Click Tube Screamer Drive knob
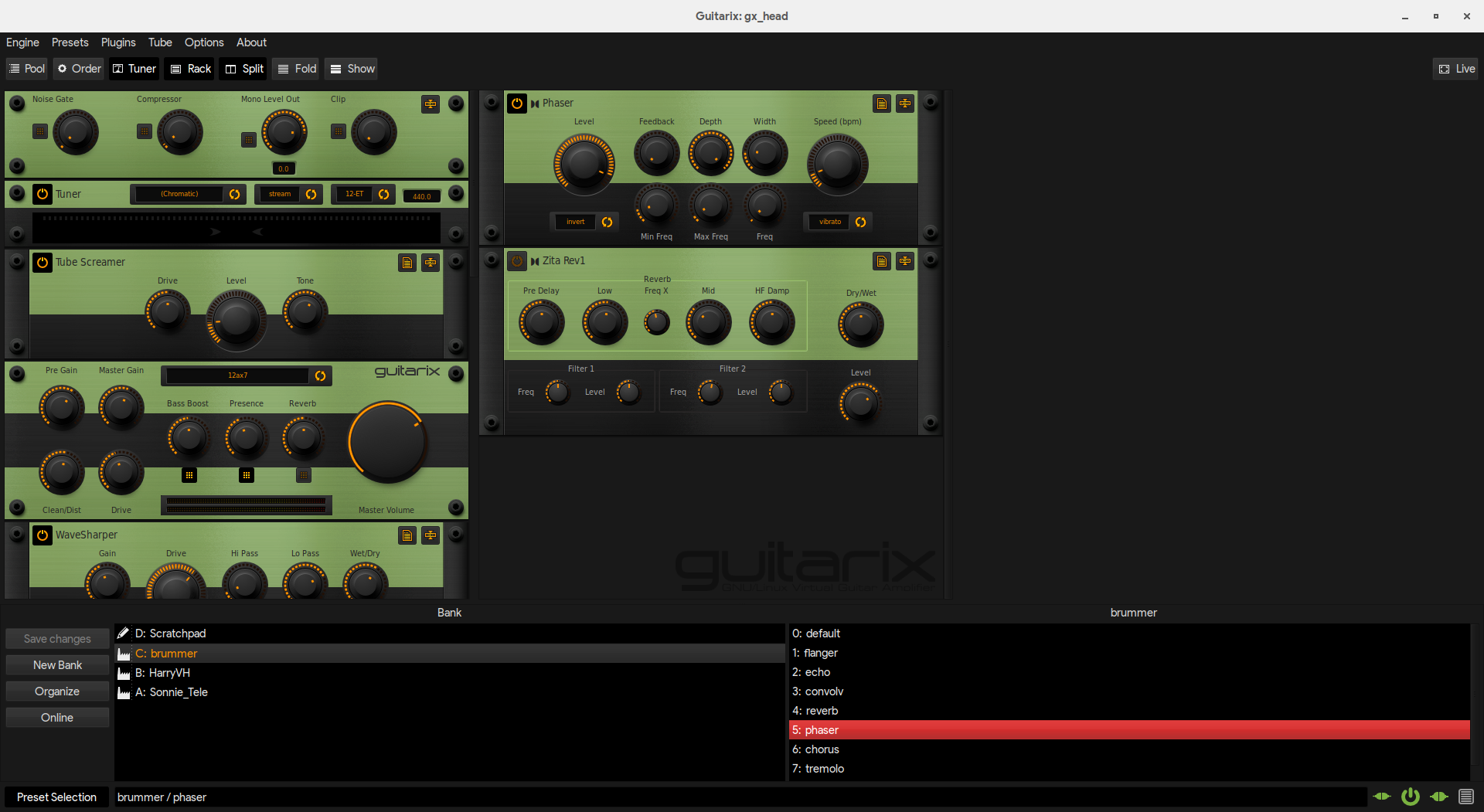 coord(168,311)
